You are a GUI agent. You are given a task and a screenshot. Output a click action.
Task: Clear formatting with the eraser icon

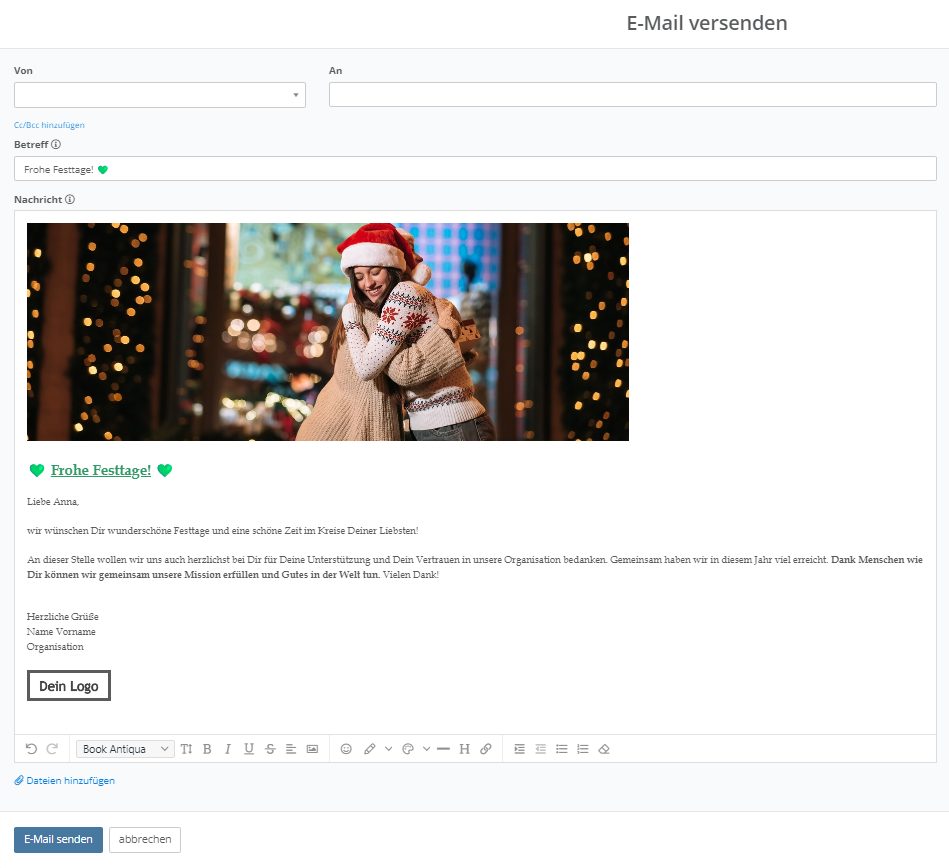coord(603,748)
